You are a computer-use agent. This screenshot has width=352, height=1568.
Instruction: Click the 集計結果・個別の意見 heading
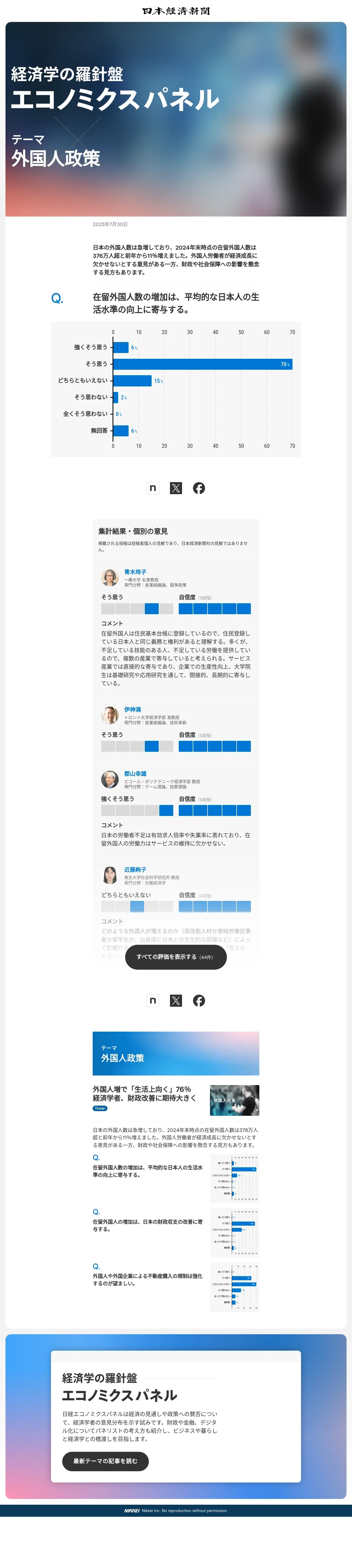pos(133,531)
